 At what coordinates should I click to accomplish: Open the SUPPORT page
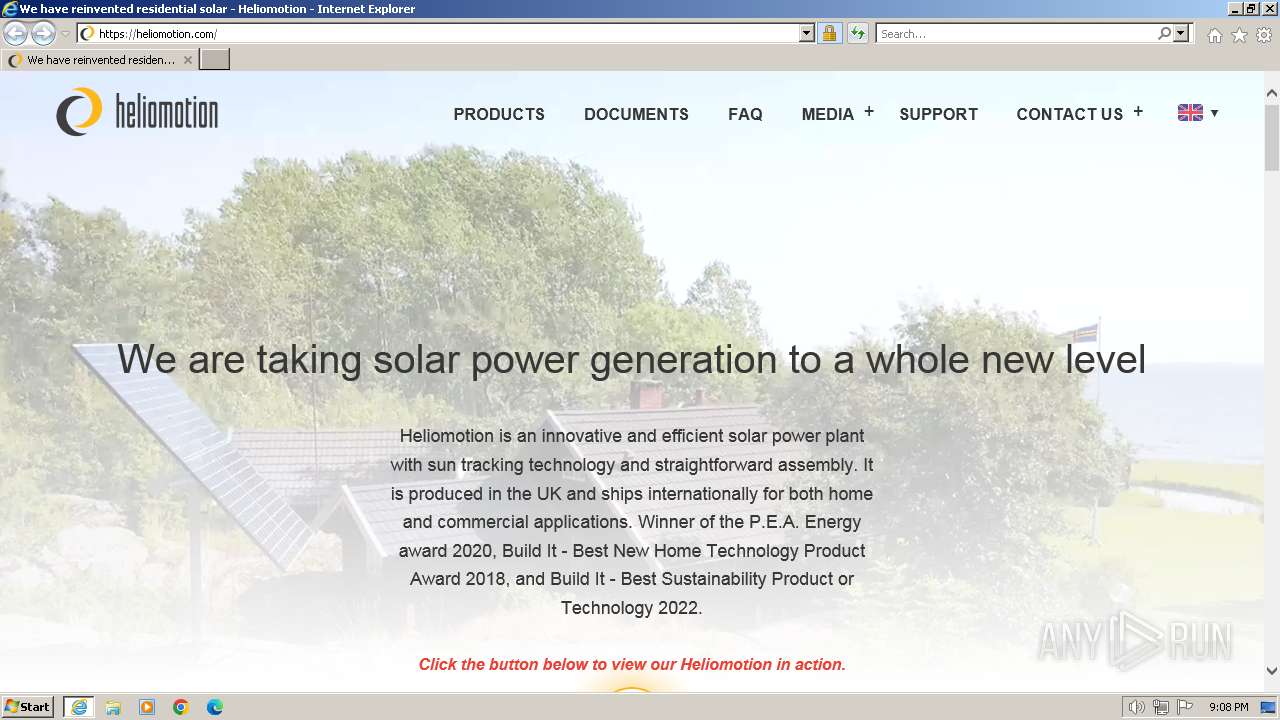938,114
